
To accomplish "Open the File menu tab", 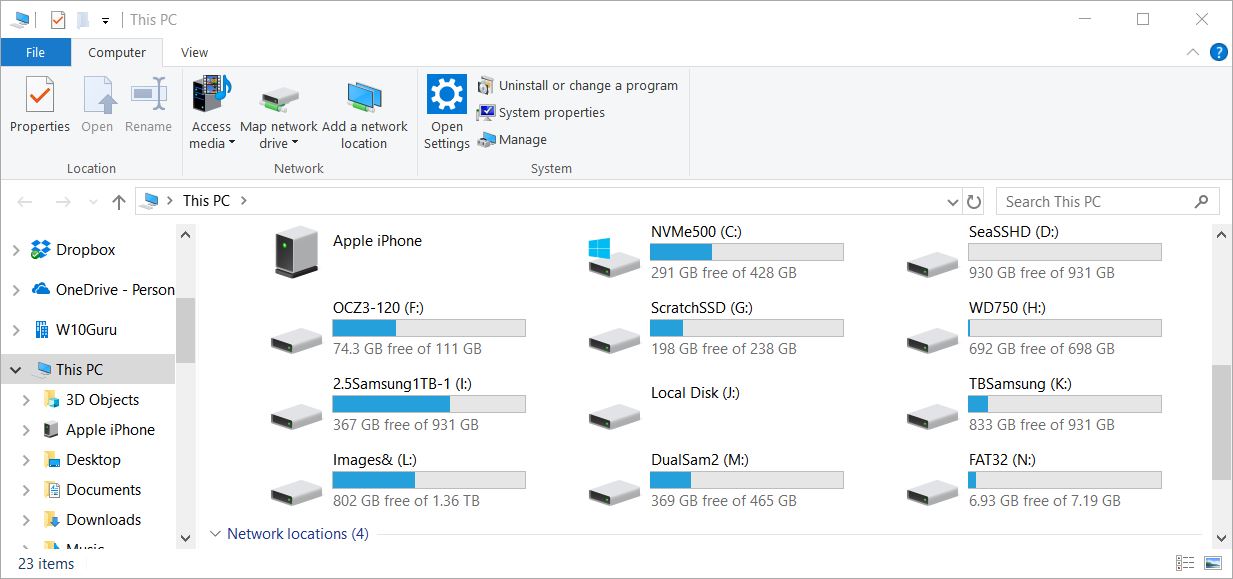I will [x=36, y=53].
